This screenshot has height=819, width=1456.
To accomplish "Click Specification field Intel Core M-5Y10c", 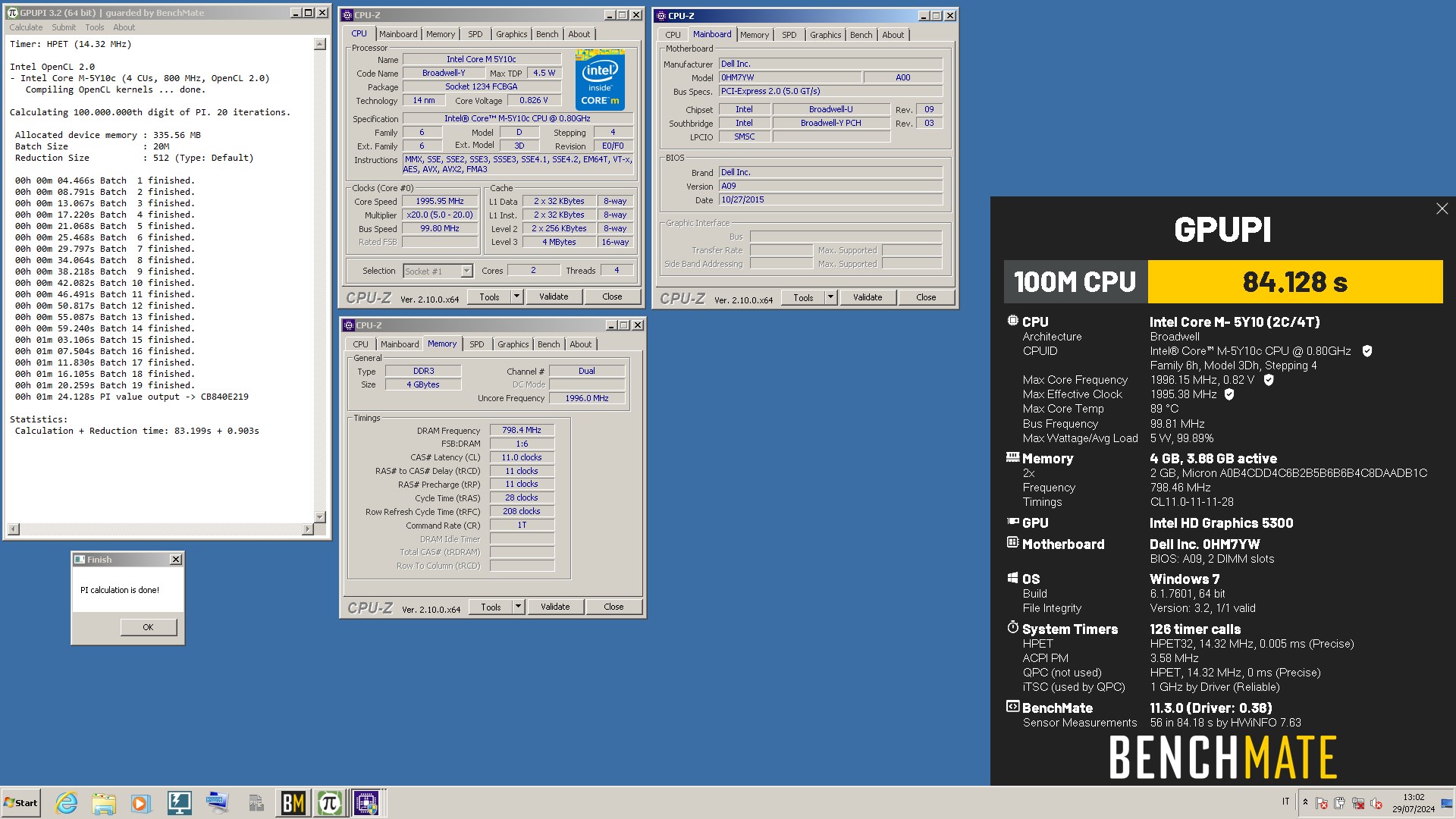I will click(517, 118).
